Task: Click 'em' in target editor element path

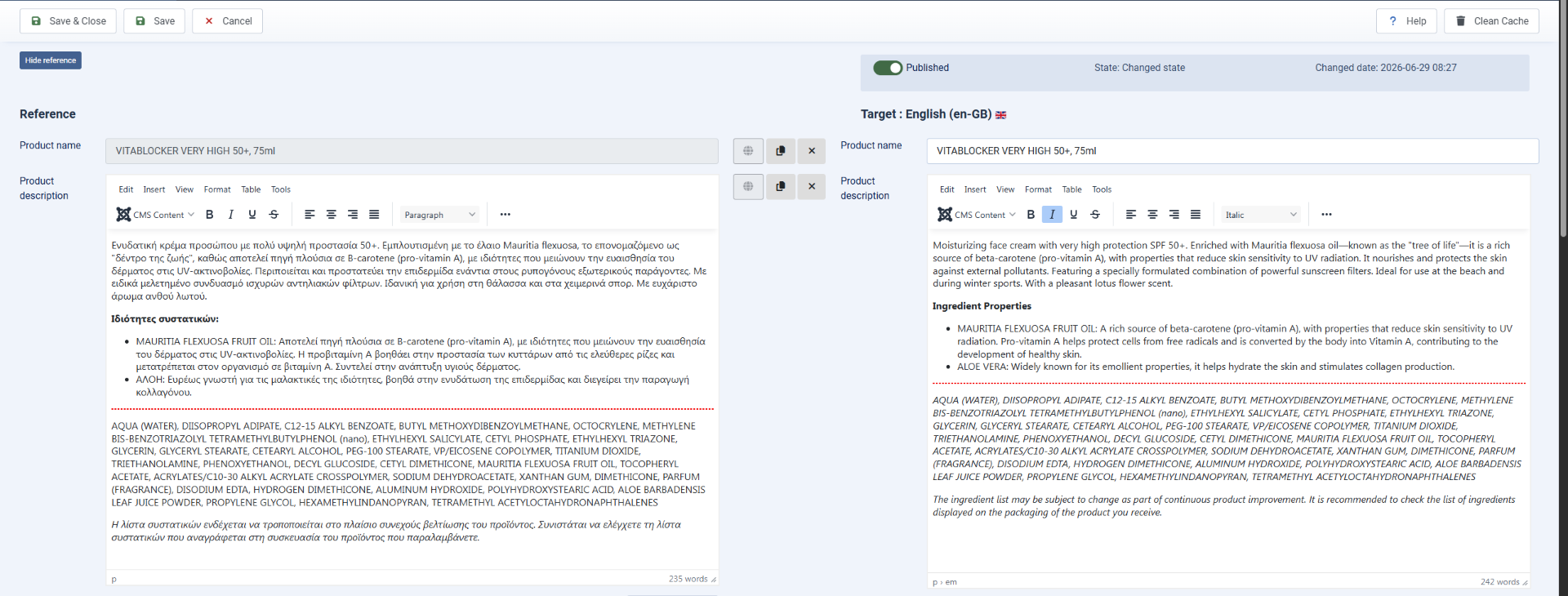Action: [x=951, y=582]
